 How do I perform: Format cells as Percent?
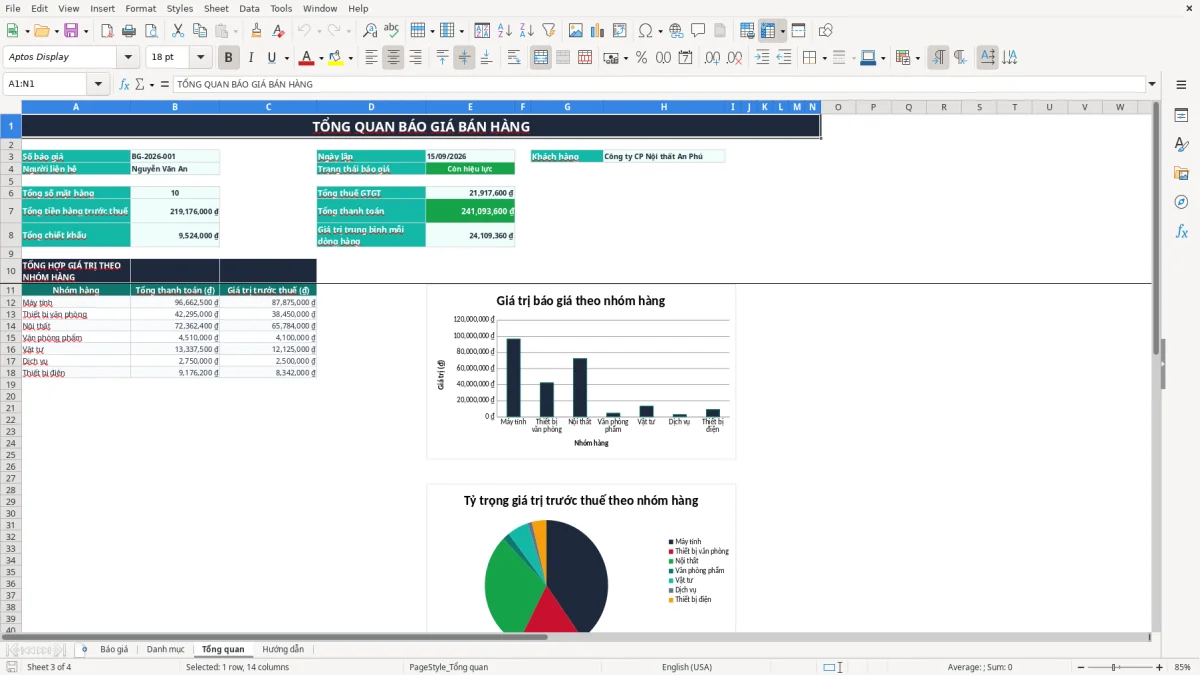pyautogui.click(x=642, y=57)
